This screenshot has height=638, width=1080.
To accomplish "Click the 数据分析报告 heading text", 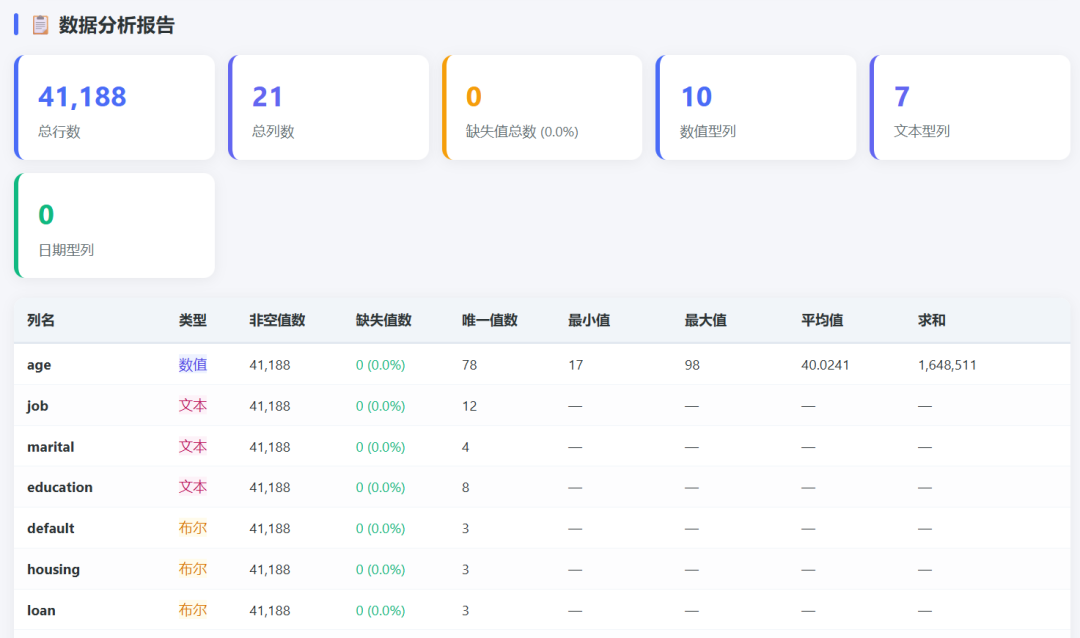I will coord(116,25).
